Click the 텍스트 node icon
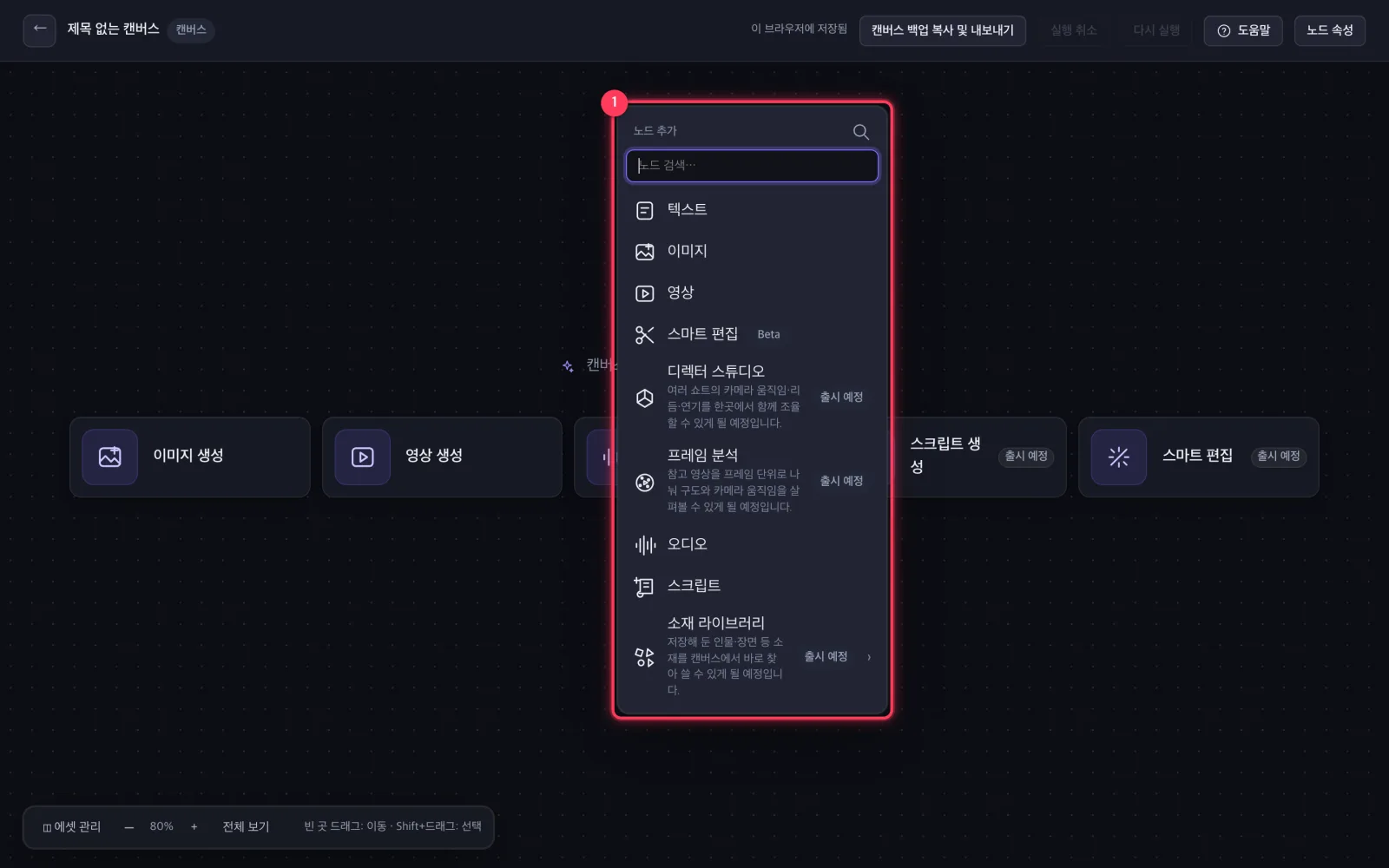This screenshot has width=1389, height=868. click(x=644, y=210)
